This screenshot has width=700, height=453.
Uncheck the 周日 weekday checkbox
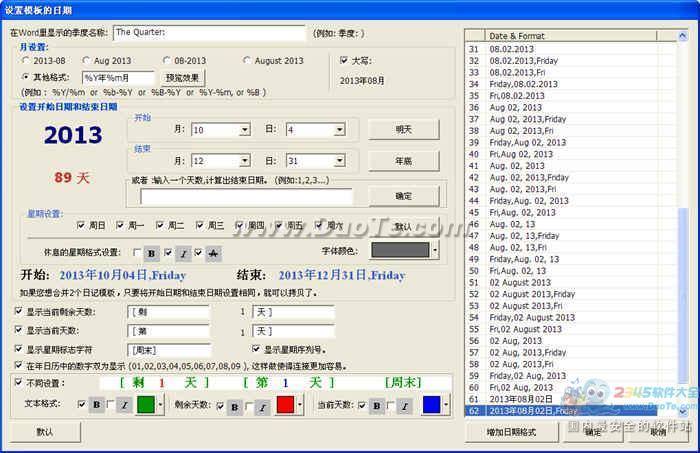pyautogui.click(x=81, y=225)
